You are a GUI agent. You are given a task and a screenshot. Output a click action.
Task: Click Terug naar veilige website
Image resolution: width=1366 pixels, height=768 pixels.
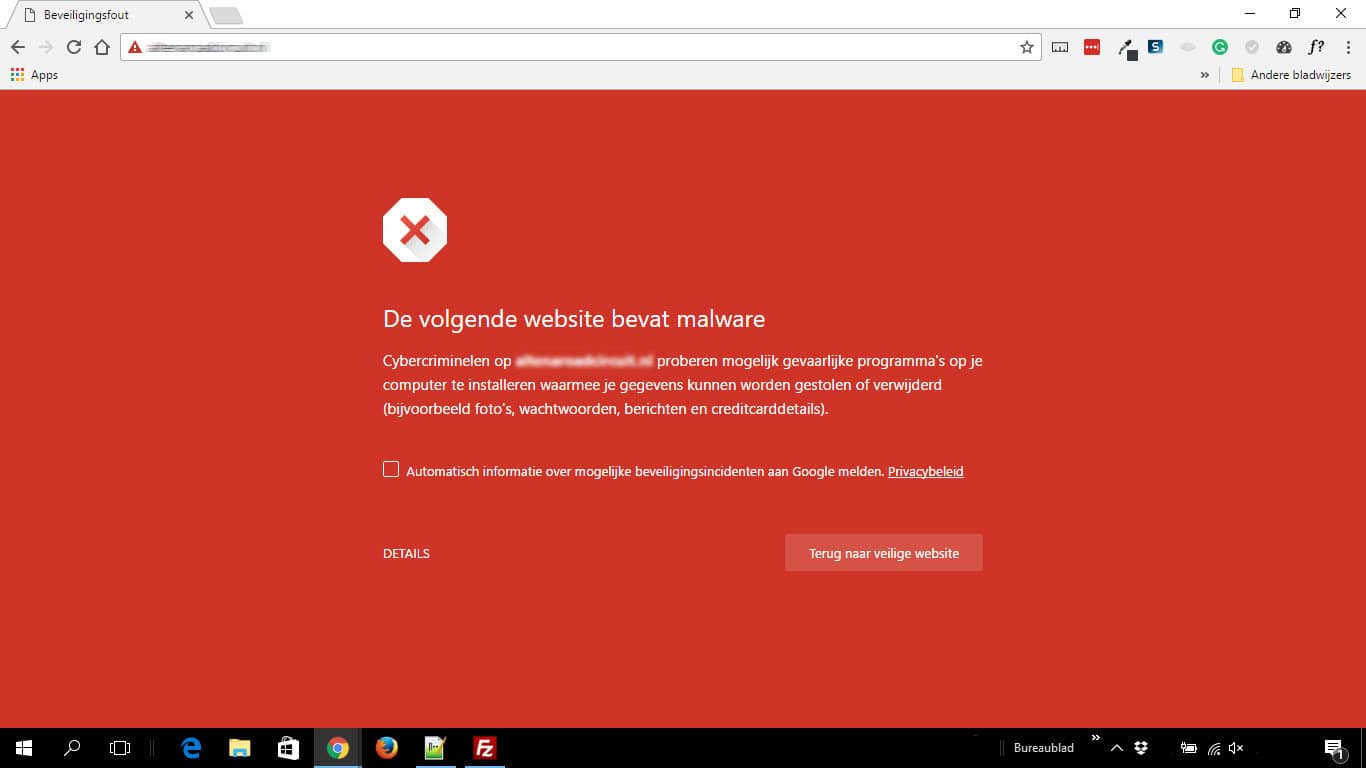coord(883,552)
